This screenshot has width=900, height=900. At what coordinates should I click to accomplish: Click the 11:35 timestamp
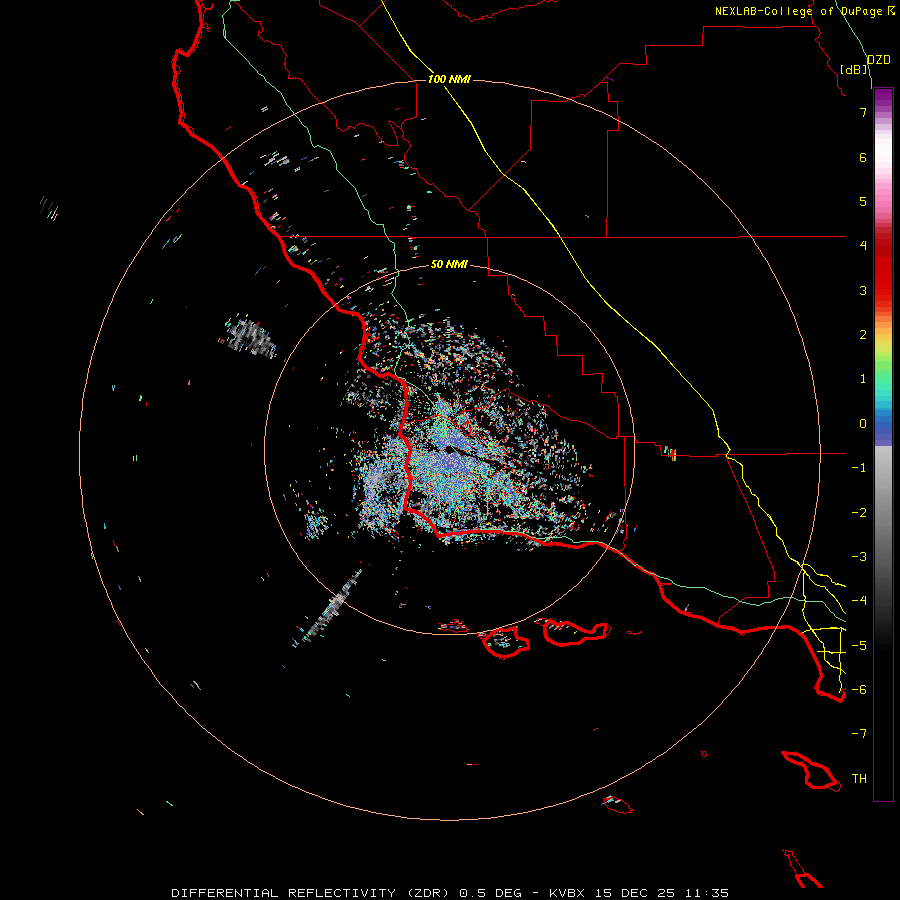(707, 893)
